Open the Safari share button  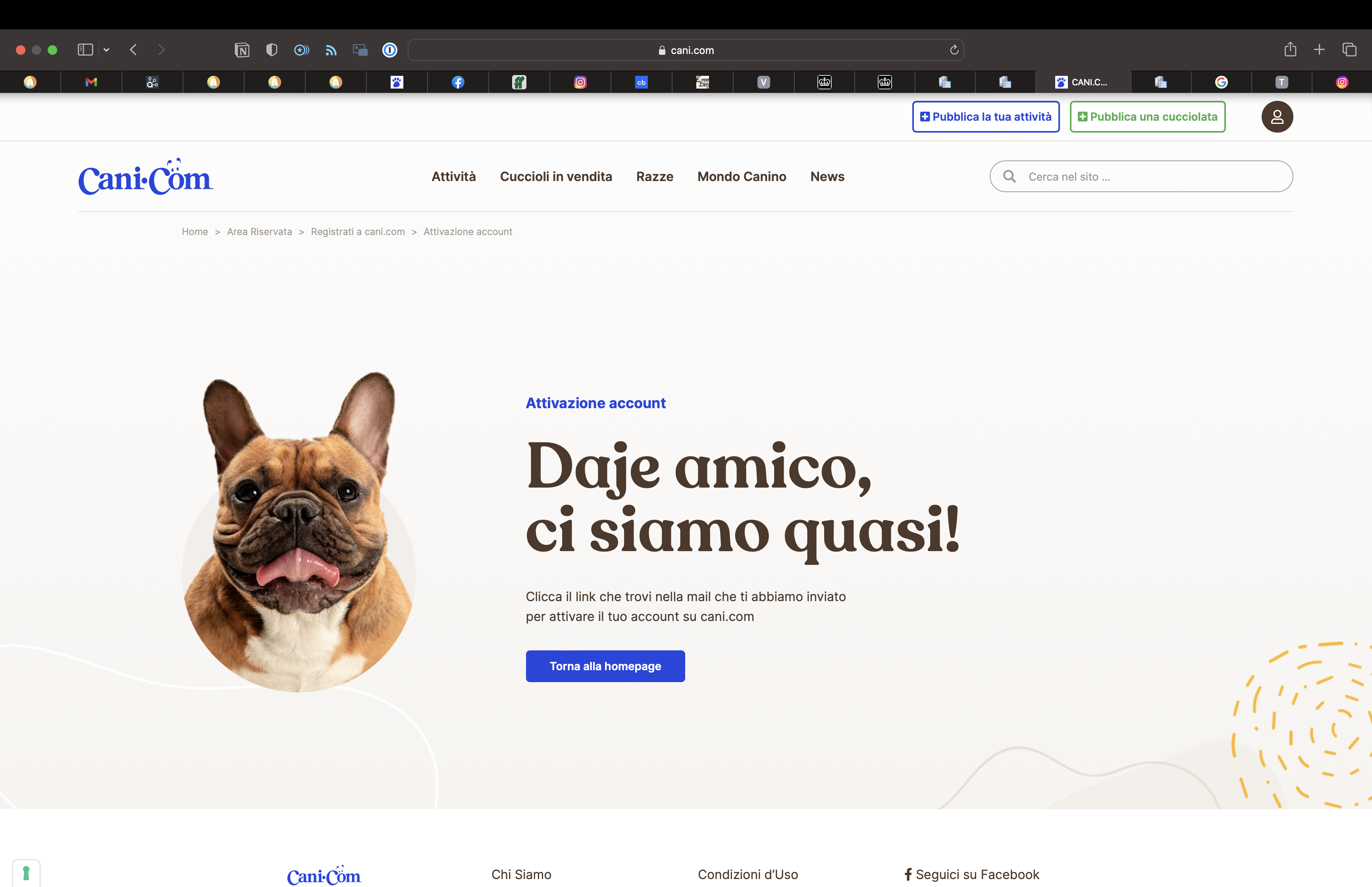click(1290, 50)
